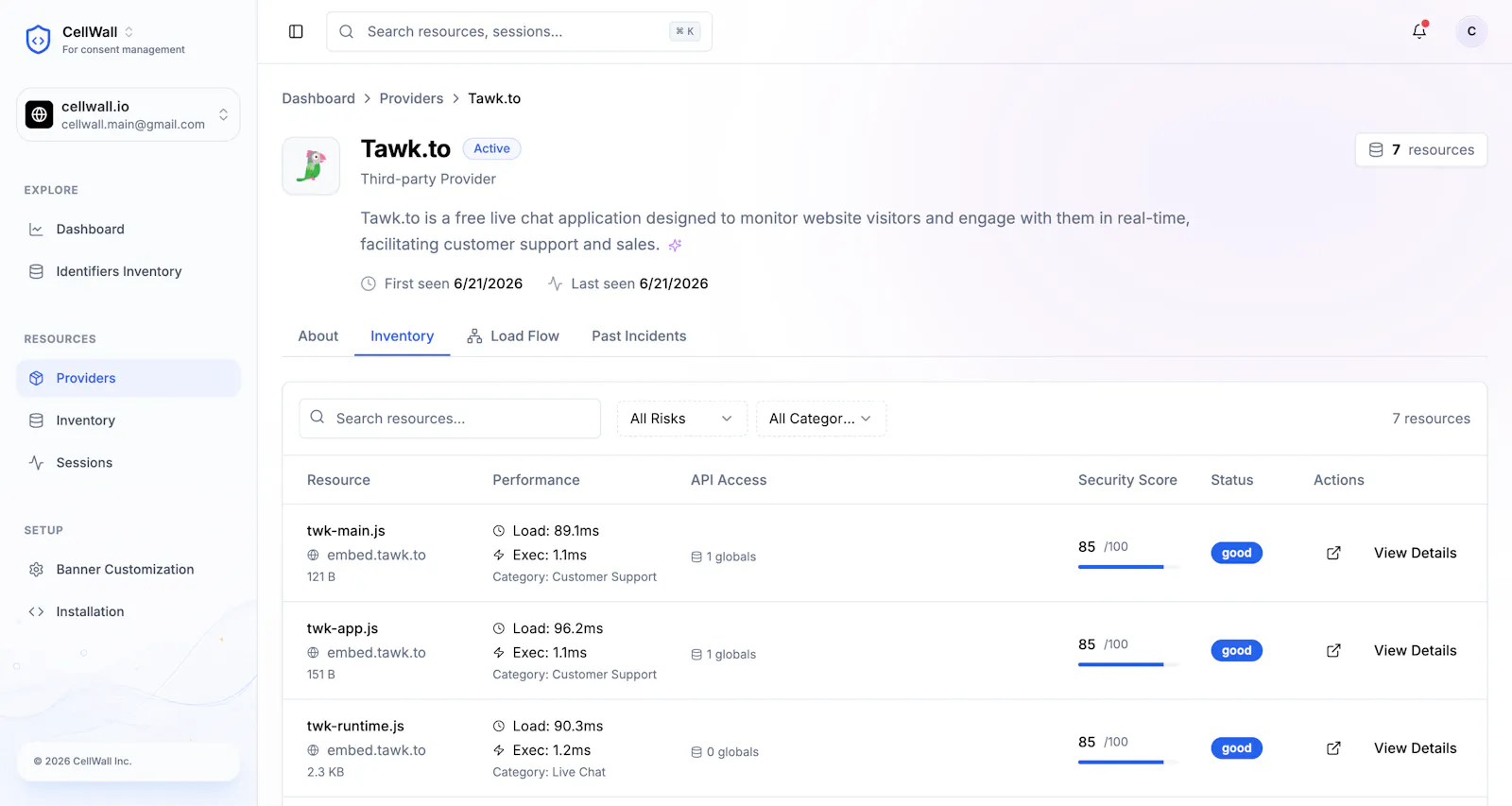The height and width of the screenshot is (806, 1512).
Task: Open the All Risks dropdown
Action: pyautogui.click(x=681, y=419)
